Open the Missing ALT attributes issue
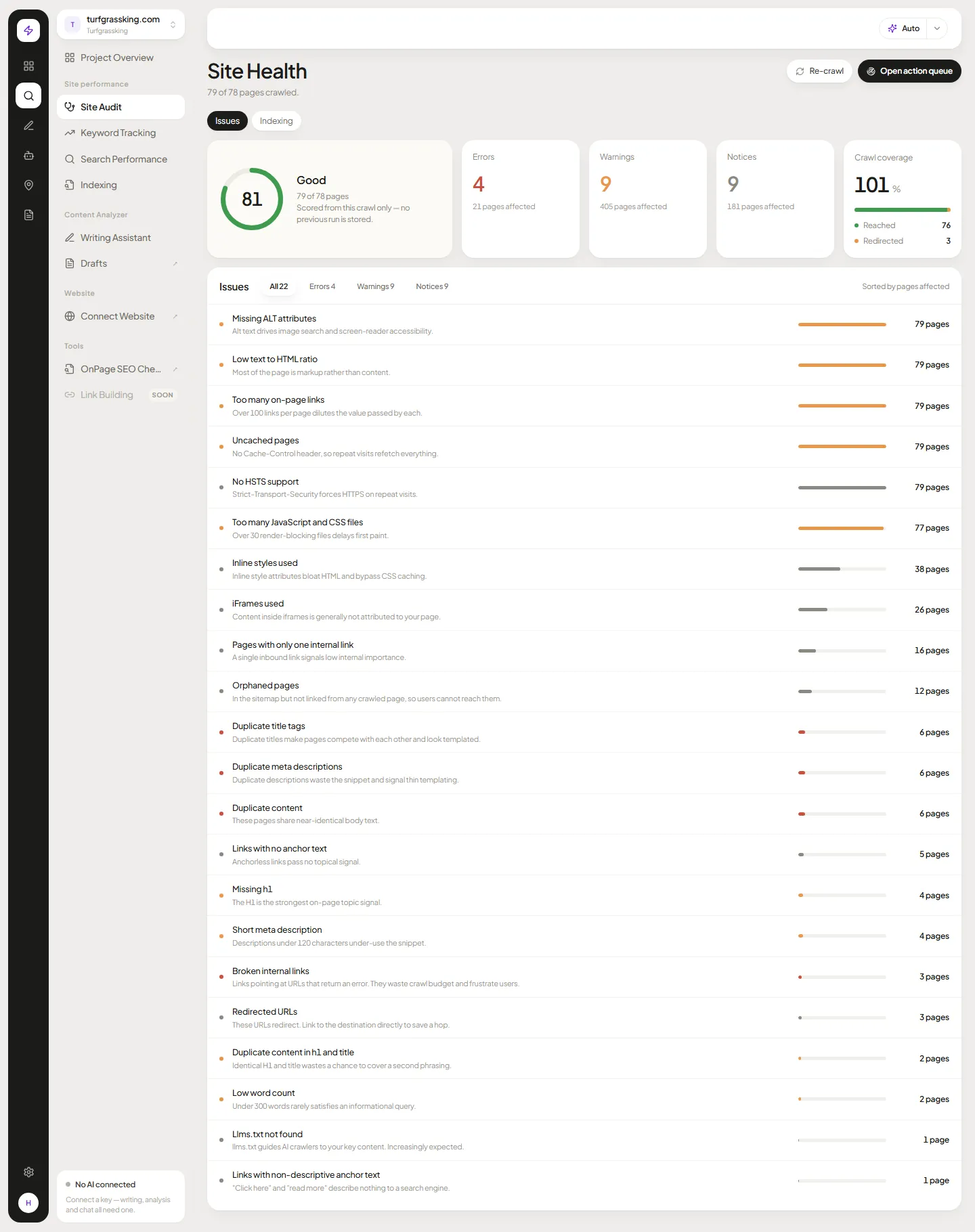 (584, 324)
